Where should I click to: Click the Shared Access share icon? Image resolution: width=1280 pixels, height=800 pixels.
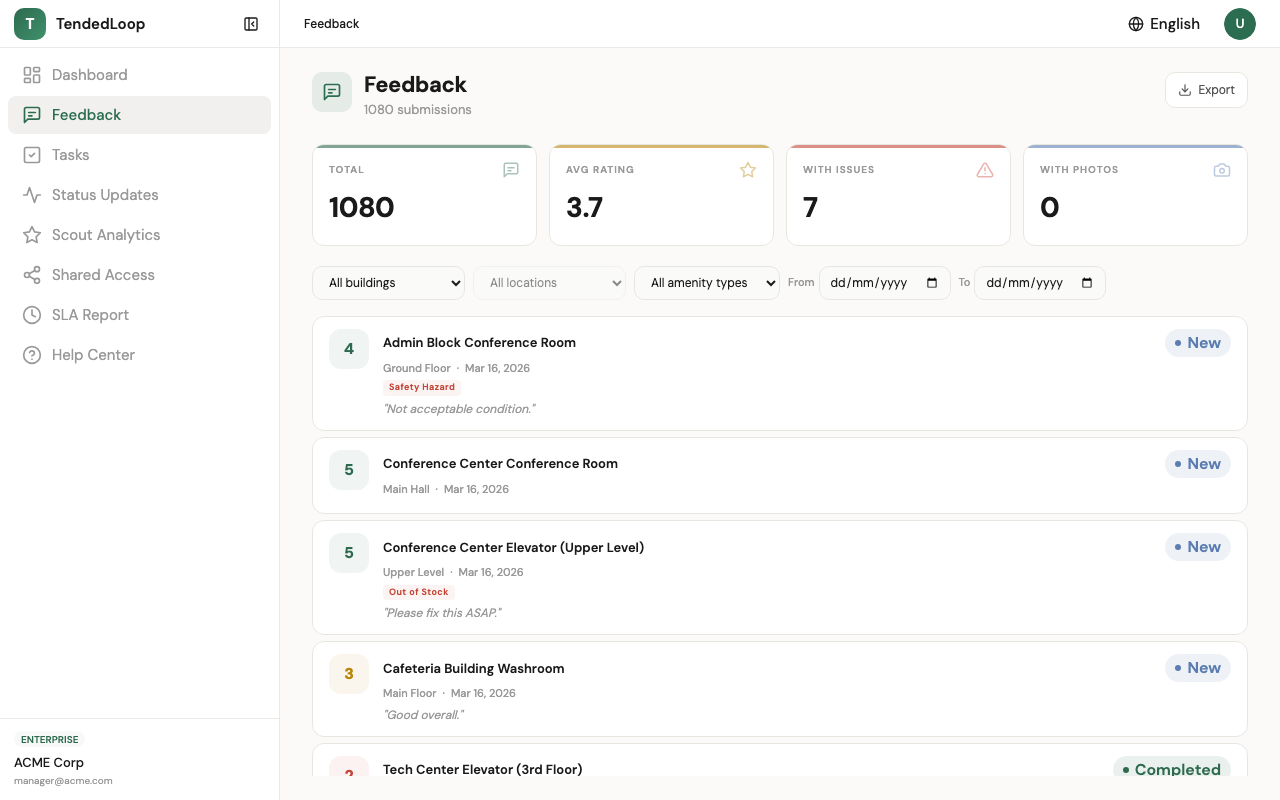32,275
